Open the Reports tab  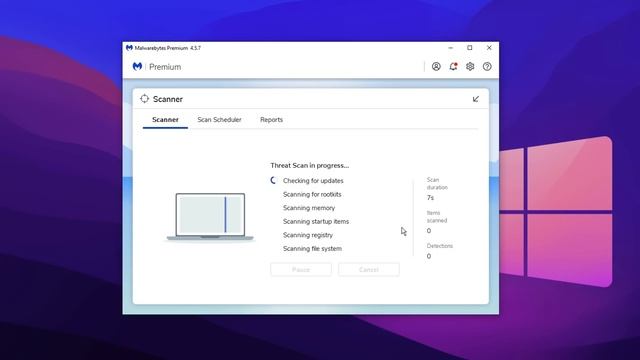pyautogui.click(x=271, y=120)
